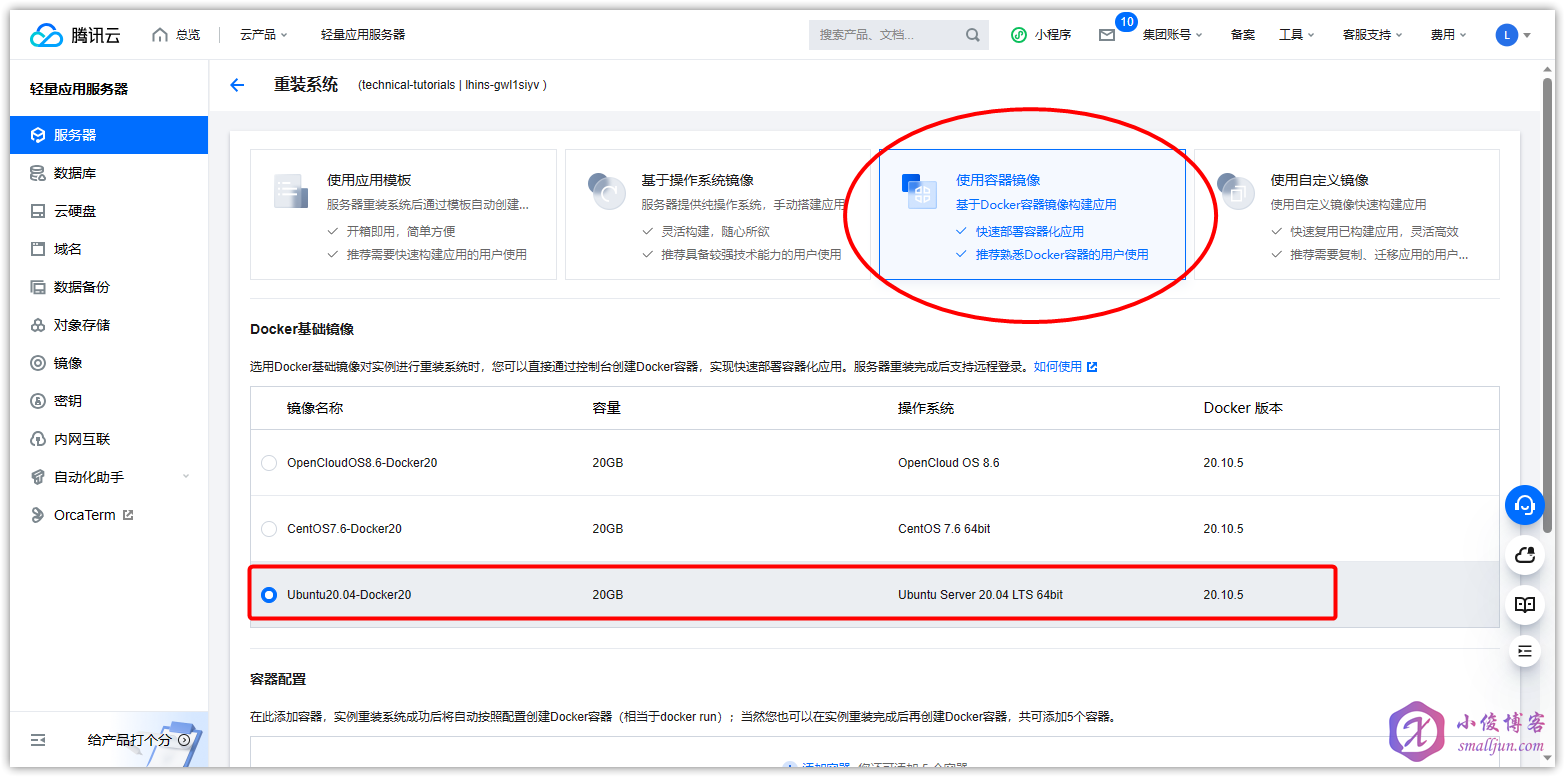Click the magnifier search icon
1565x777 pixels.
972,35
